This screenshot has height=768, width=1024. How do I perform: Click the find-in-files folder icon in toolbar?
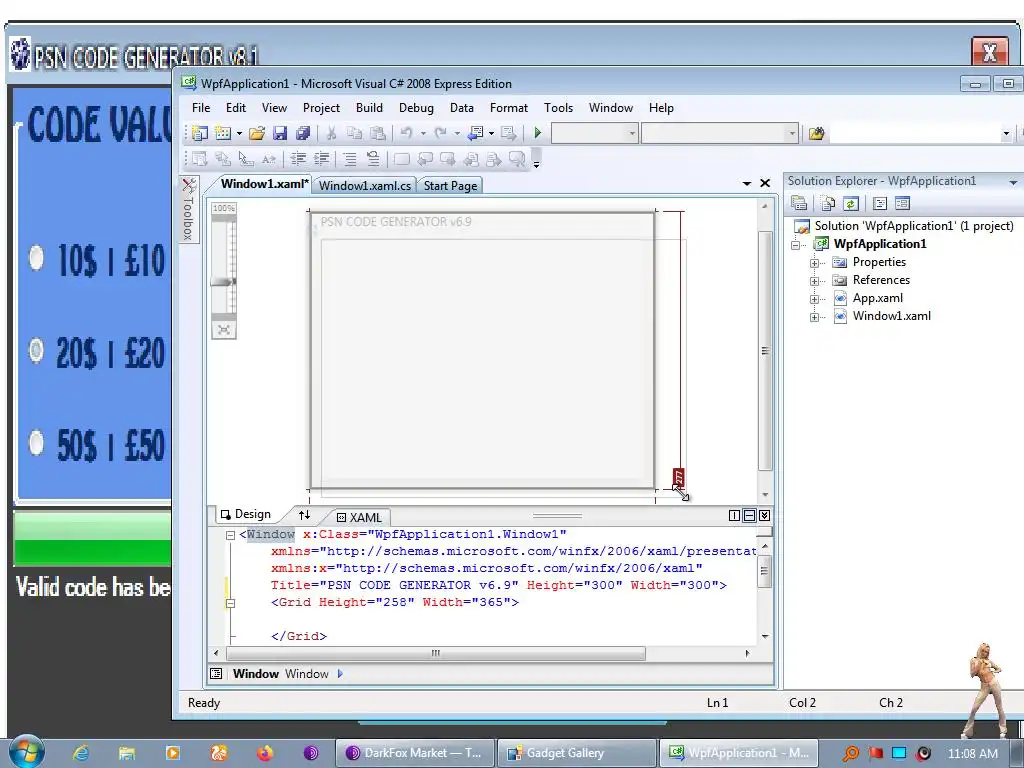point(816,134)
